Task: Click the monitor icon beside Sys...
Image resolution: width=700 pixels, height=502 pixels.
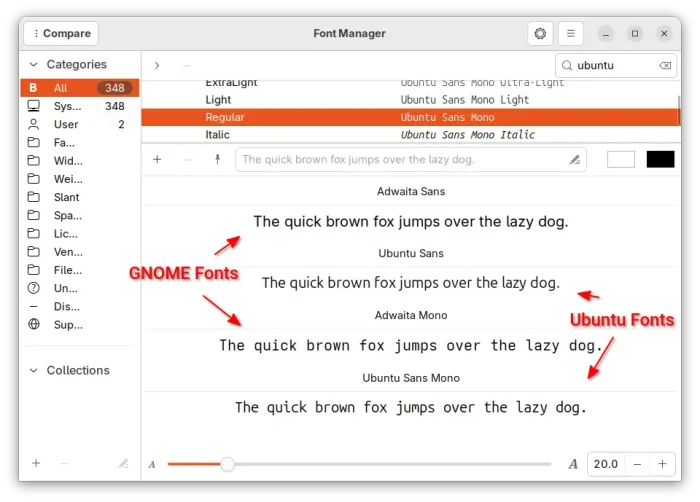Action: (x=33, y=106)
